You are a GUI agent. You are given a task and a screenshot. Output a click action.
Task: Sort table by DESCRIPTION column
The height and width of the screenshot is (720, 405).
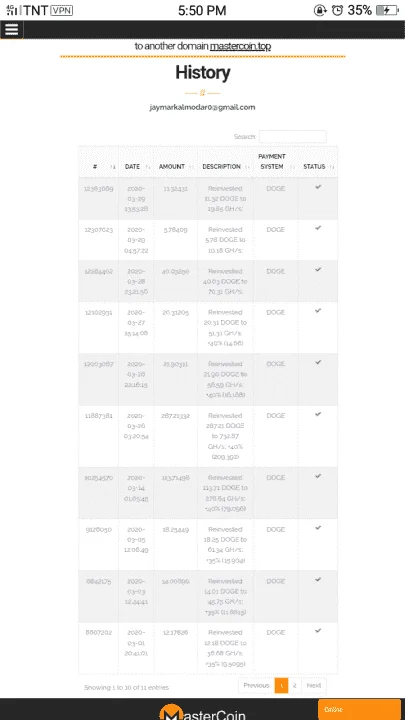[x=225, y=167]
